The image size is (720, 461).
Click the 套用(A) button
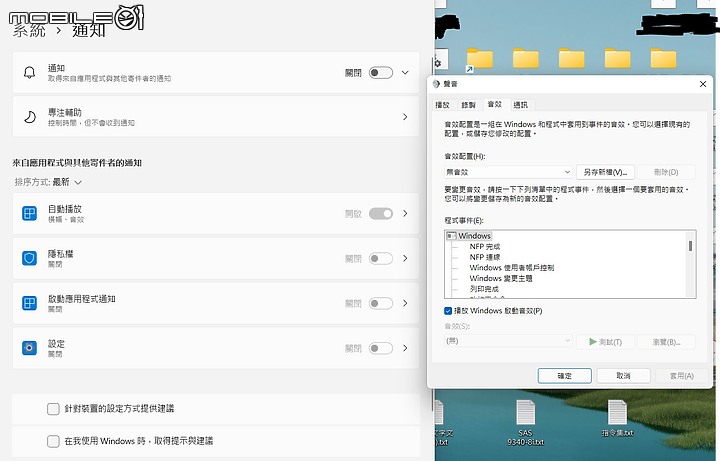click(682, 376)
